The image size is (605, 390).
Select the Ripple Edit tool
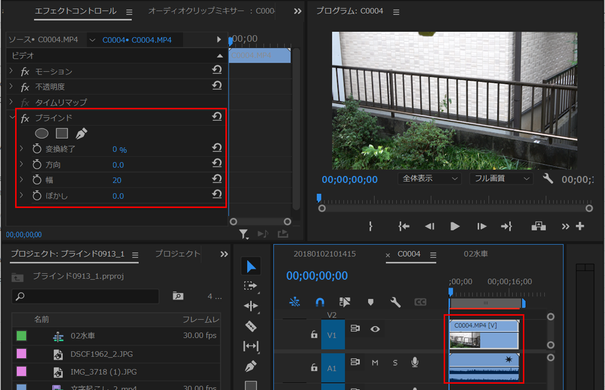click(251, 306)
